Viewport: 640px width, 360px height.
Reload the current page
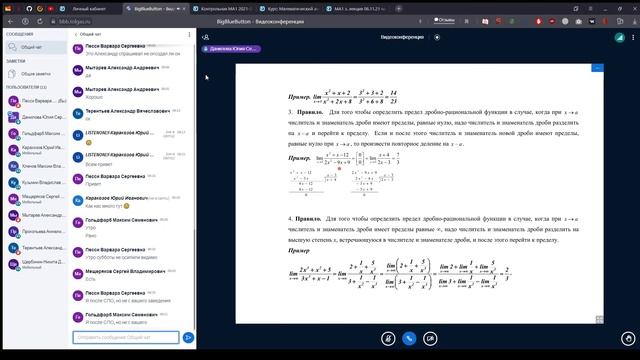[40, 21]
